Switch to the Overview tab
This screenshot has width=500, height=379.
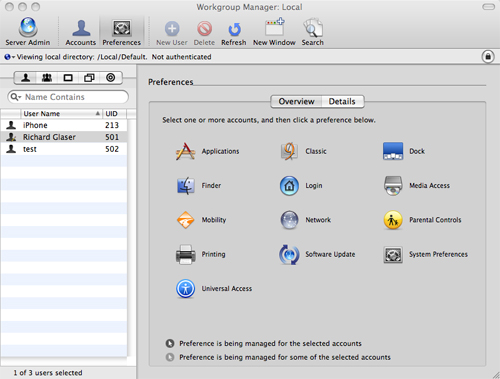tap(296, 101)
